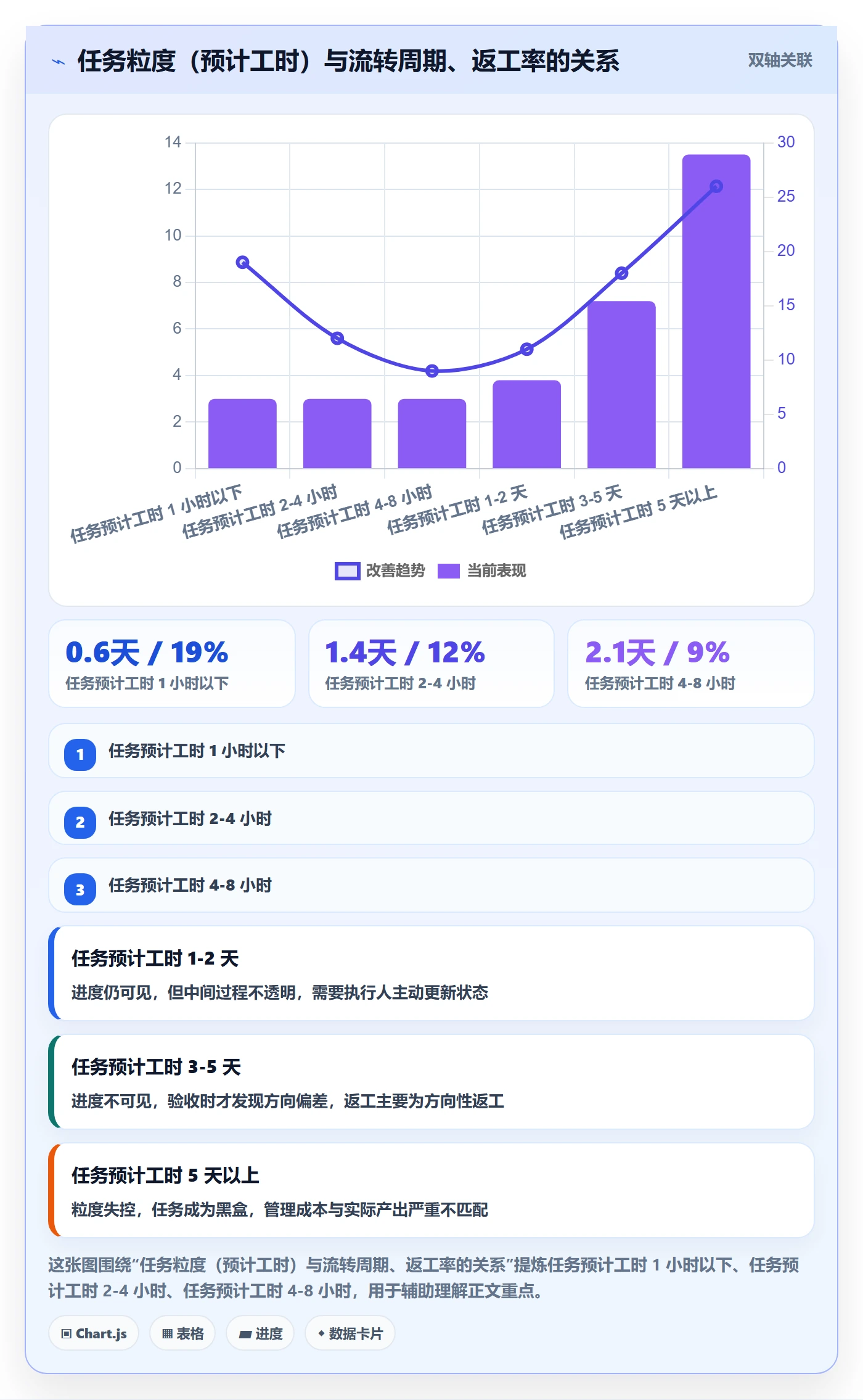The image size is (863, 1400).
Task: Click the 2.1天 / 9% stat card
Action: [690, 664]
